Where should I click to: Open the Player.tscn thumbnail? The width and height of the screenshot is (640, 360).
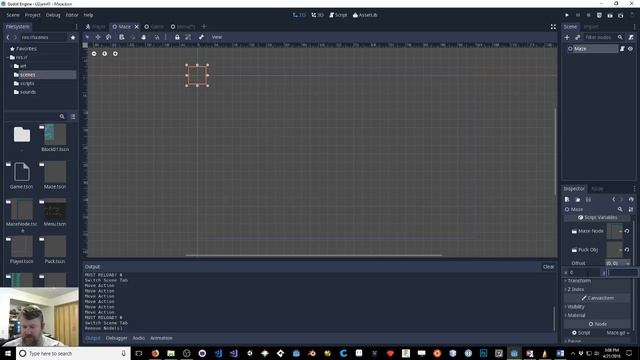(x=22, y=246)
